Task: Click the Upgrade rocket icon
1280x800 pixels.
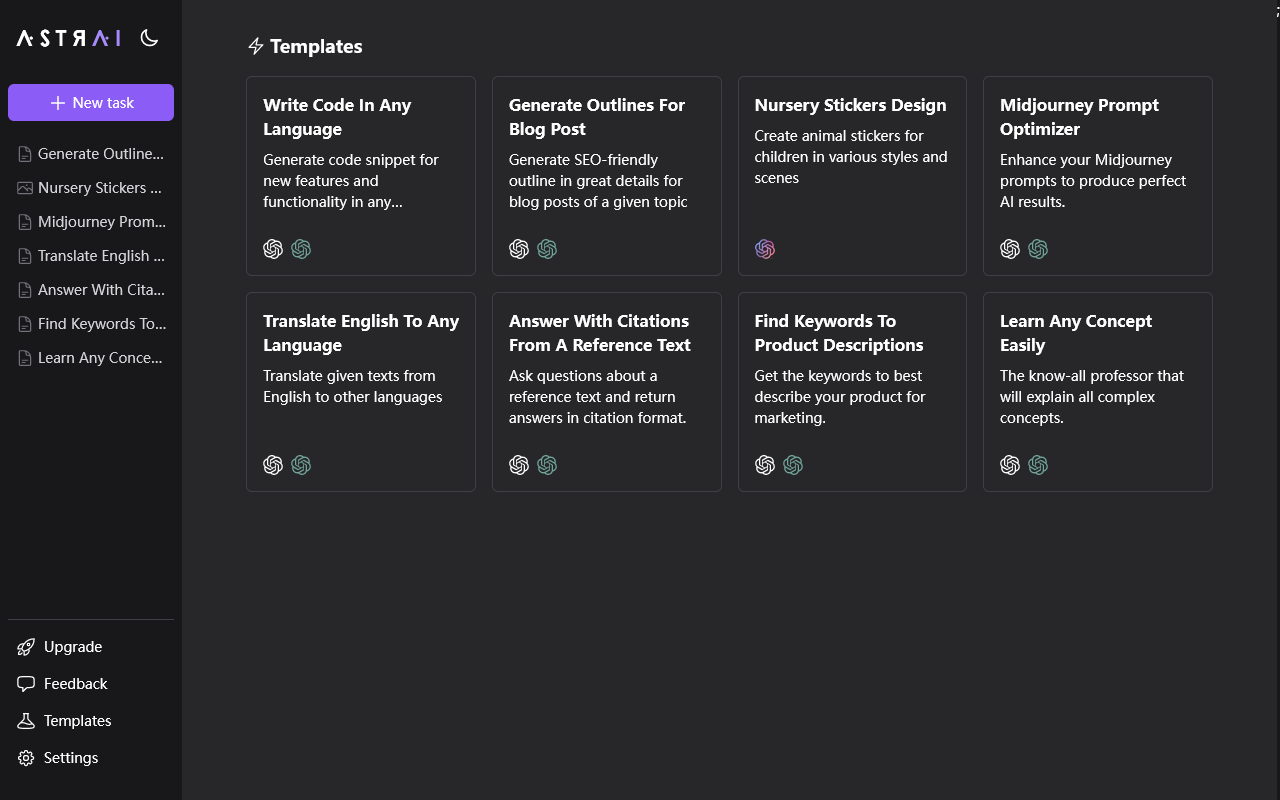Action: (26, 647)
